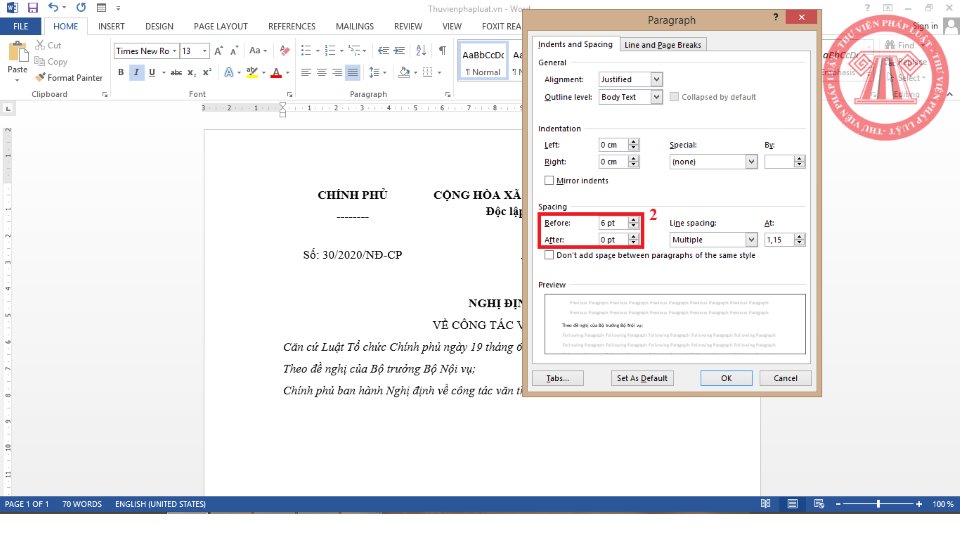960x540 pixels.
Task: Decrease paragraph indent
Action: click(x=383, y=51)
